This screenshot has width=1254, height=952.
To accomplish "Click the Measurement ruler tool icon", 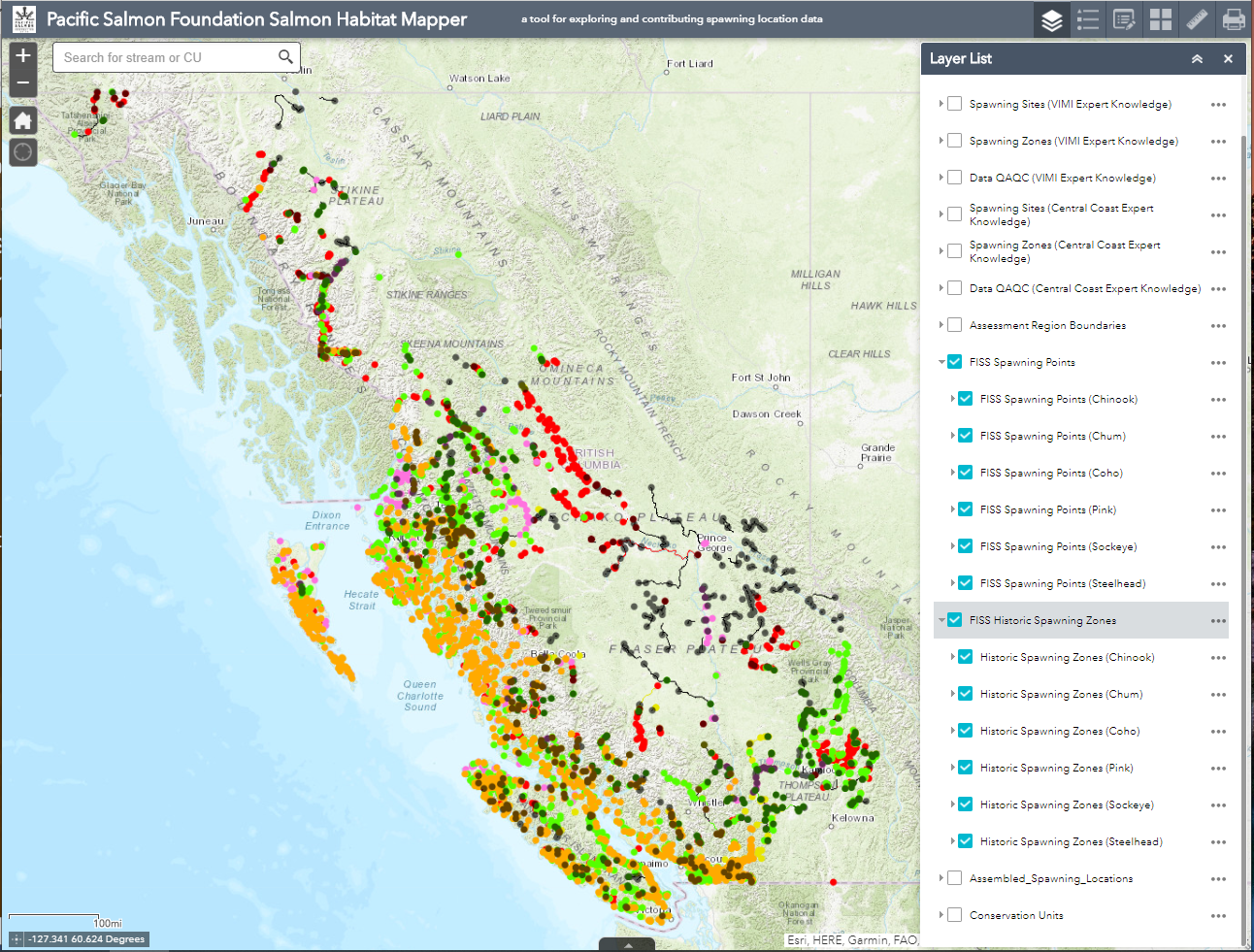I will click(x=1198, y=19).
